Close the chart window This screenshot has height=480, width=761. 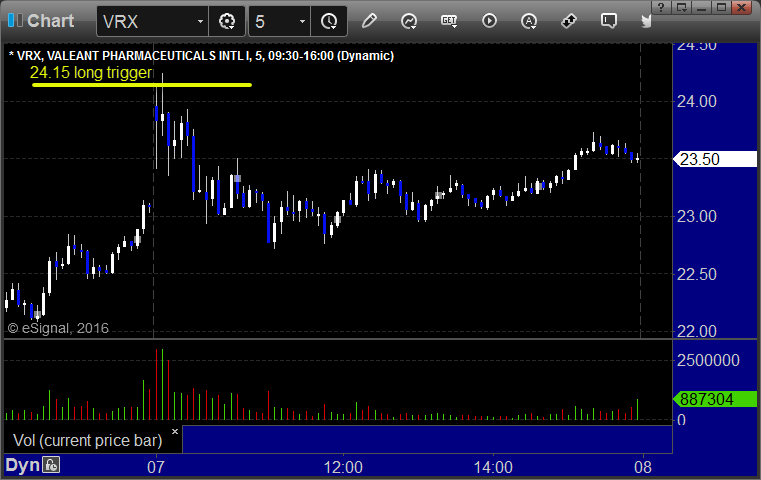(x=742, y=8)
